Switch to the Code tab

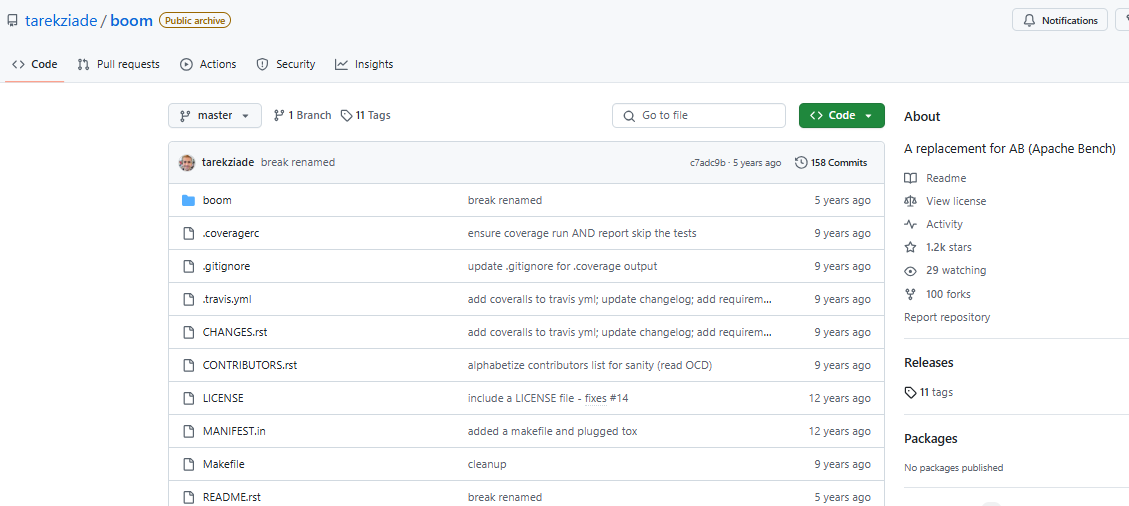pyautogui.click(x=35, y=64)
